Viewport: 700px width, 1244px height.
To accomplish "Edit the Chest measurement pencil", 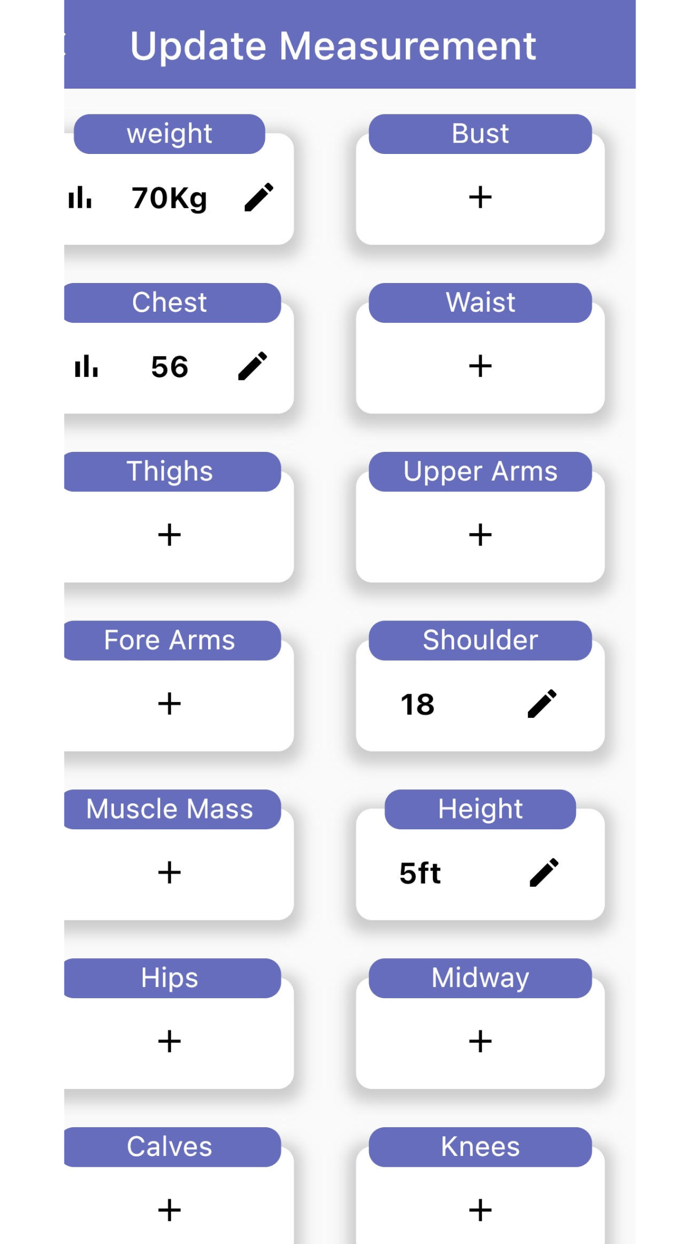I will pyautogui.click(x=253, y=367).
